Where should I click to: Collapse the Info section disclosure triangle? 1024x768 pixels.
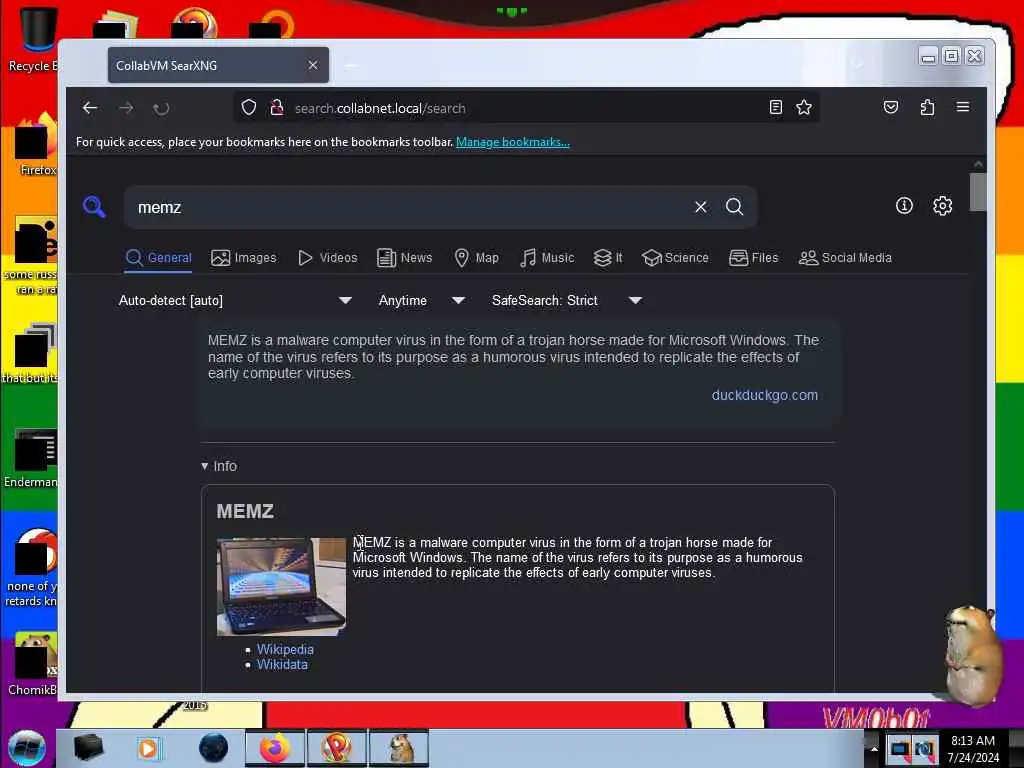tap(204, 466)
